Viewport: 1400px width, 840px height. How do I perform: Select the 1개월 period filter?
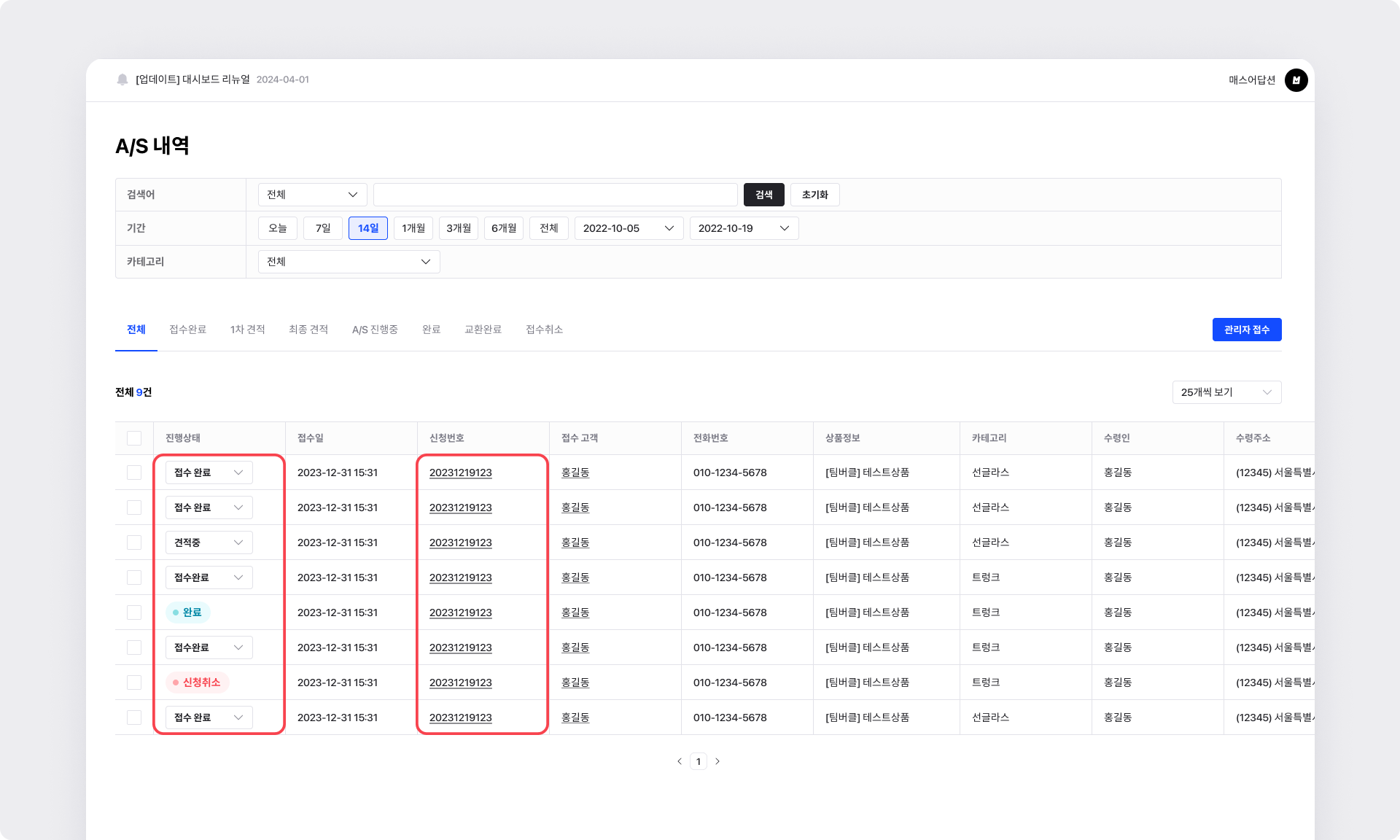(x=413, y=228)
